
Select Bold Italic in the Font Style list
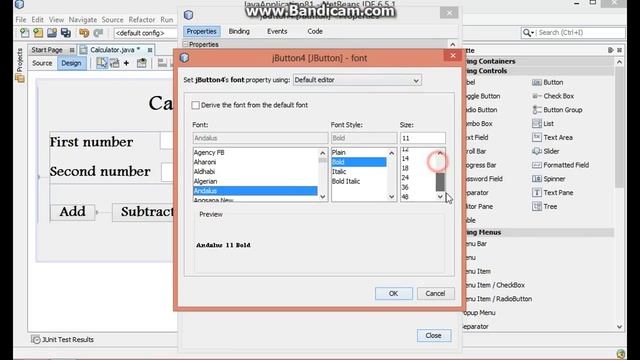point(346,181)
